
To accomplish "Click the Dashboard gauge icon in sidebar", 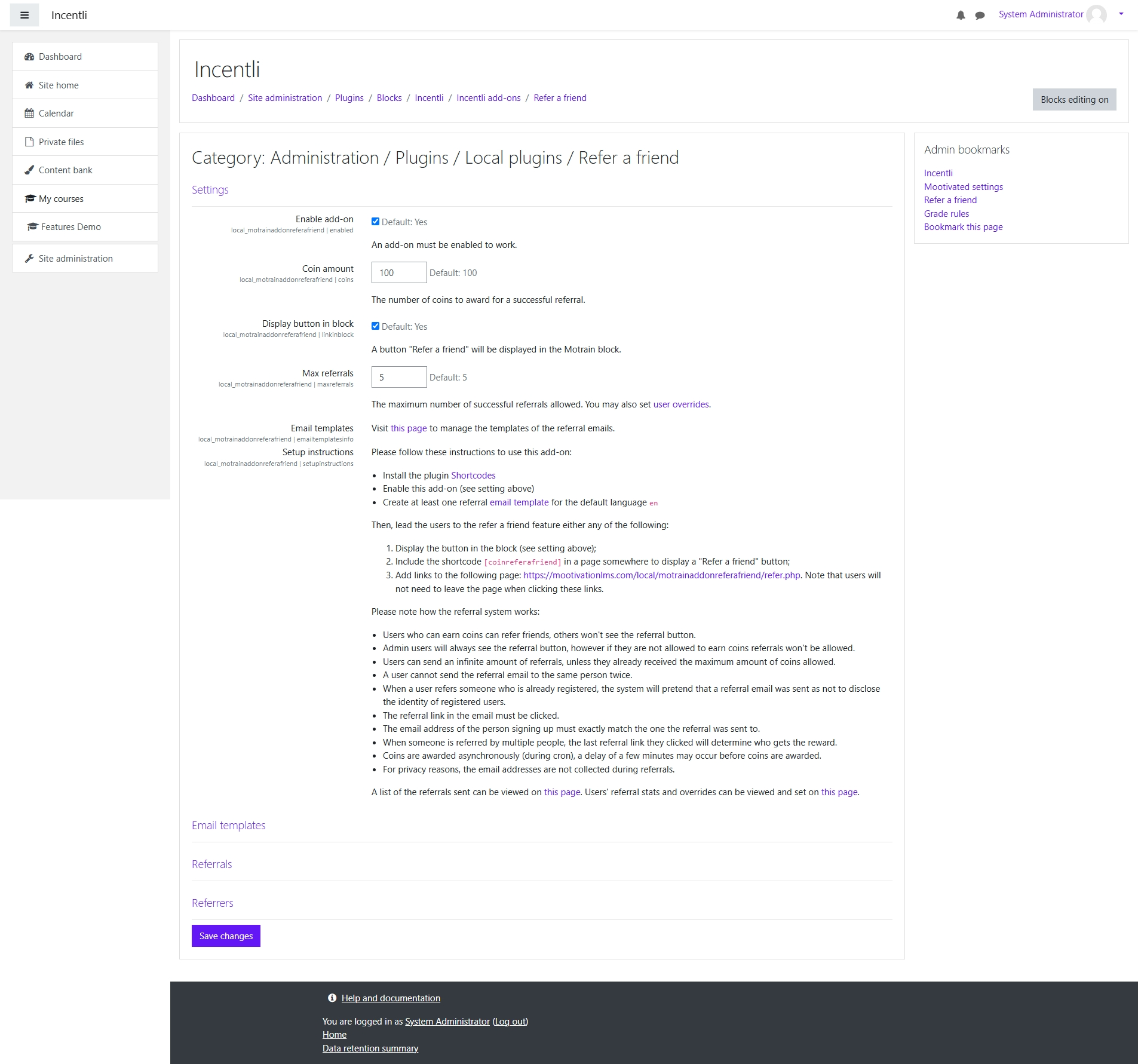I will coord(29,57).
